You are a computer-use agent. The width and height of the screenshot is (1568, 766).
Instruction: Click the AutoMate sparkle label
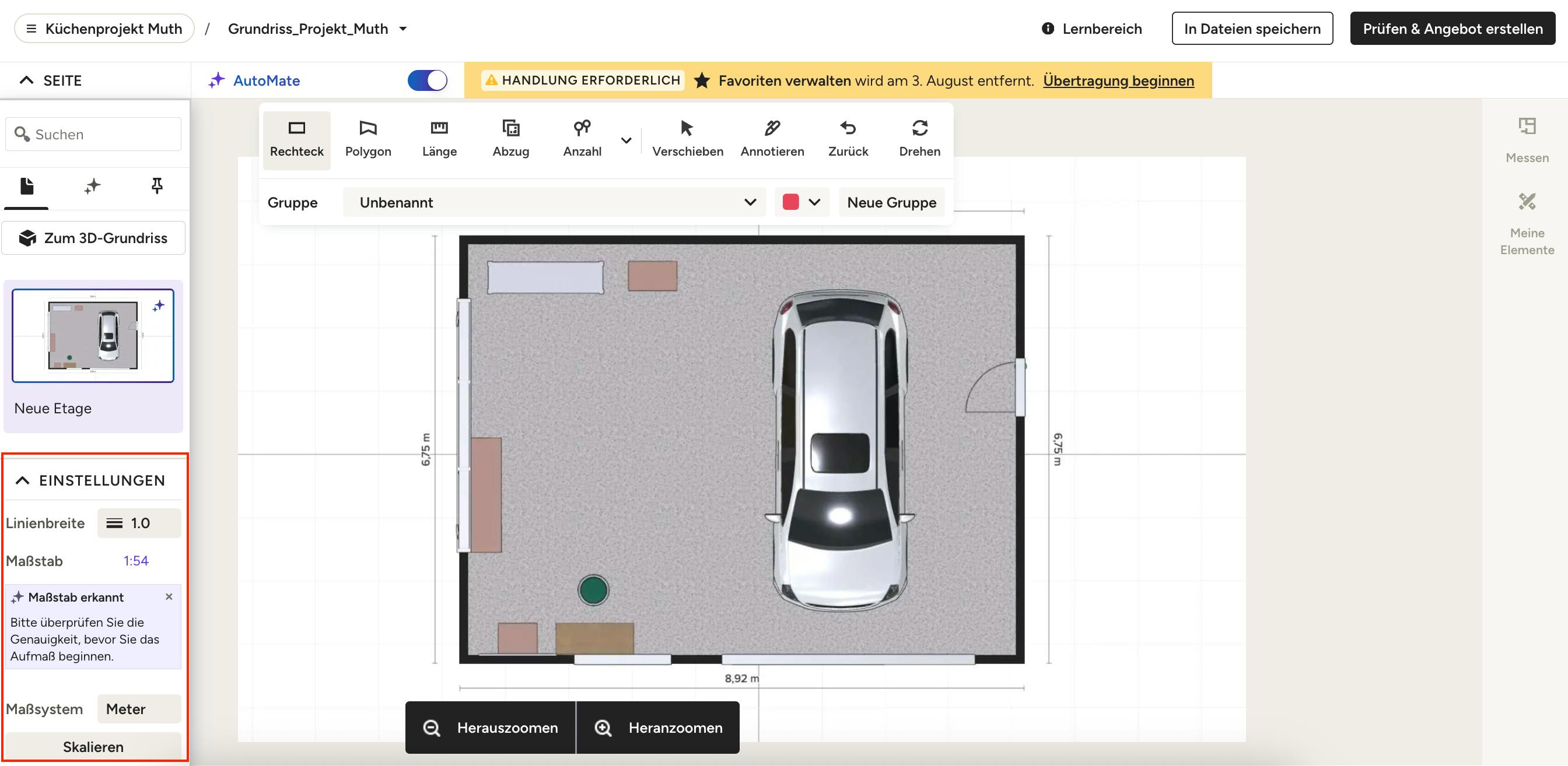pos(254,80)
